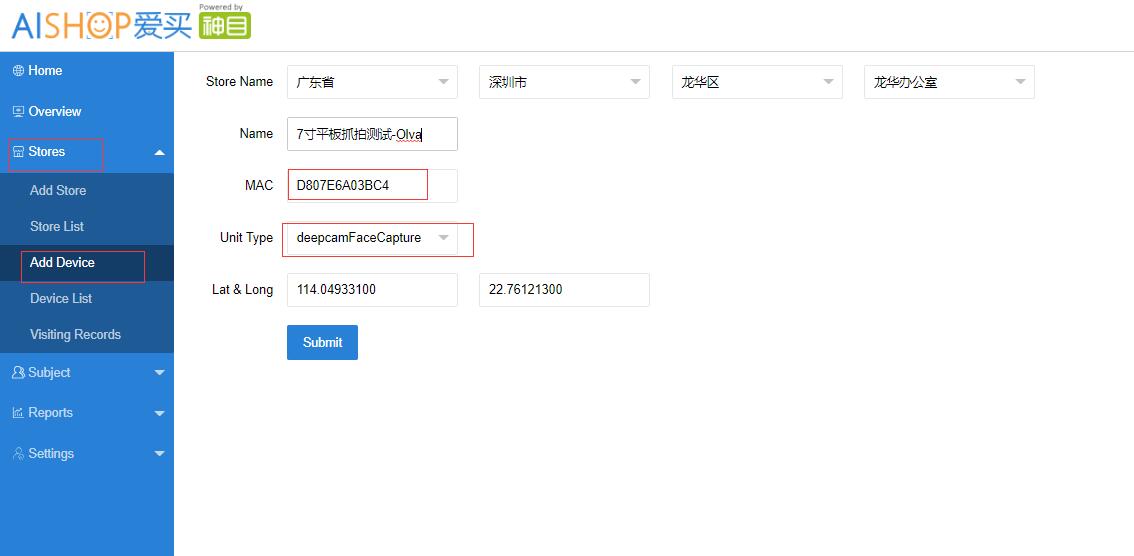Click the person icon beside Subject
Screen dimensions: 1134x556
tap(18, 372)
